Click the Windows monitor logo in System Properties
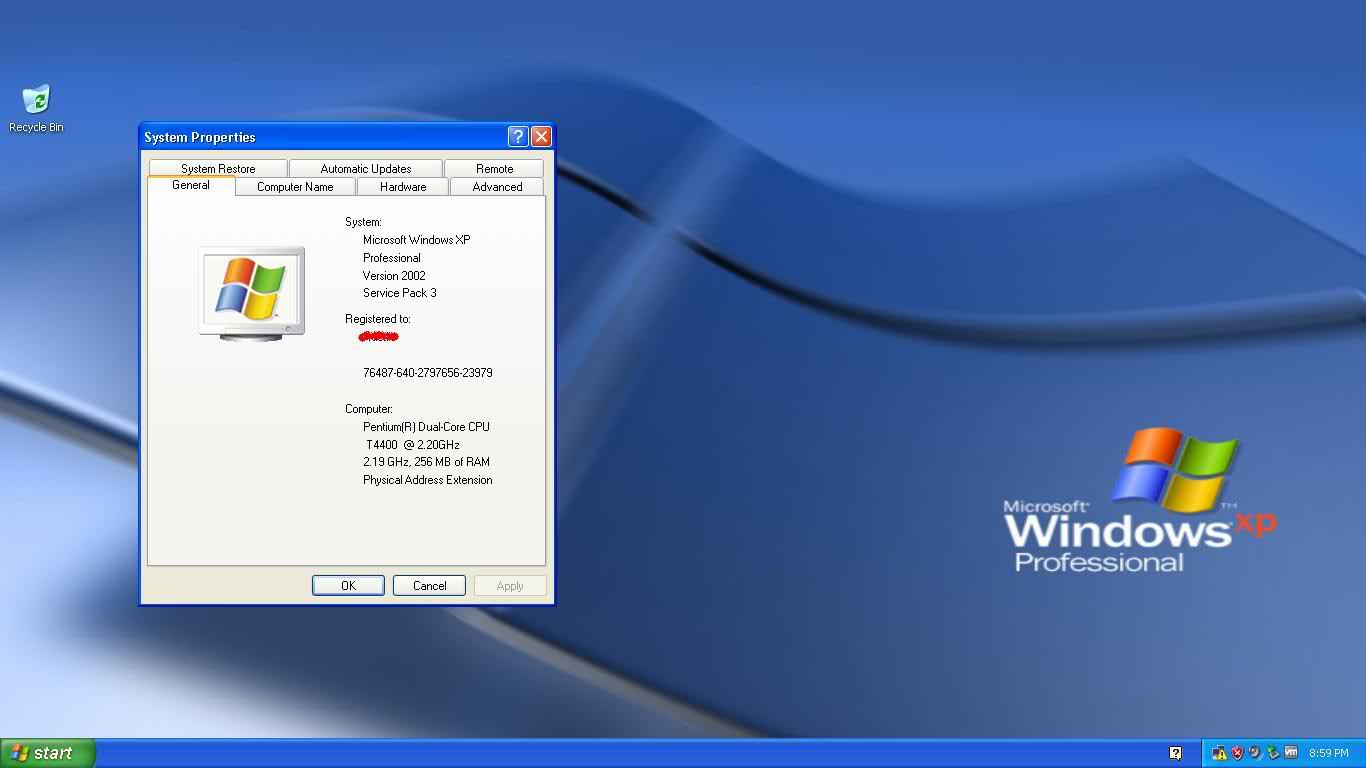 tap(251, 290)
